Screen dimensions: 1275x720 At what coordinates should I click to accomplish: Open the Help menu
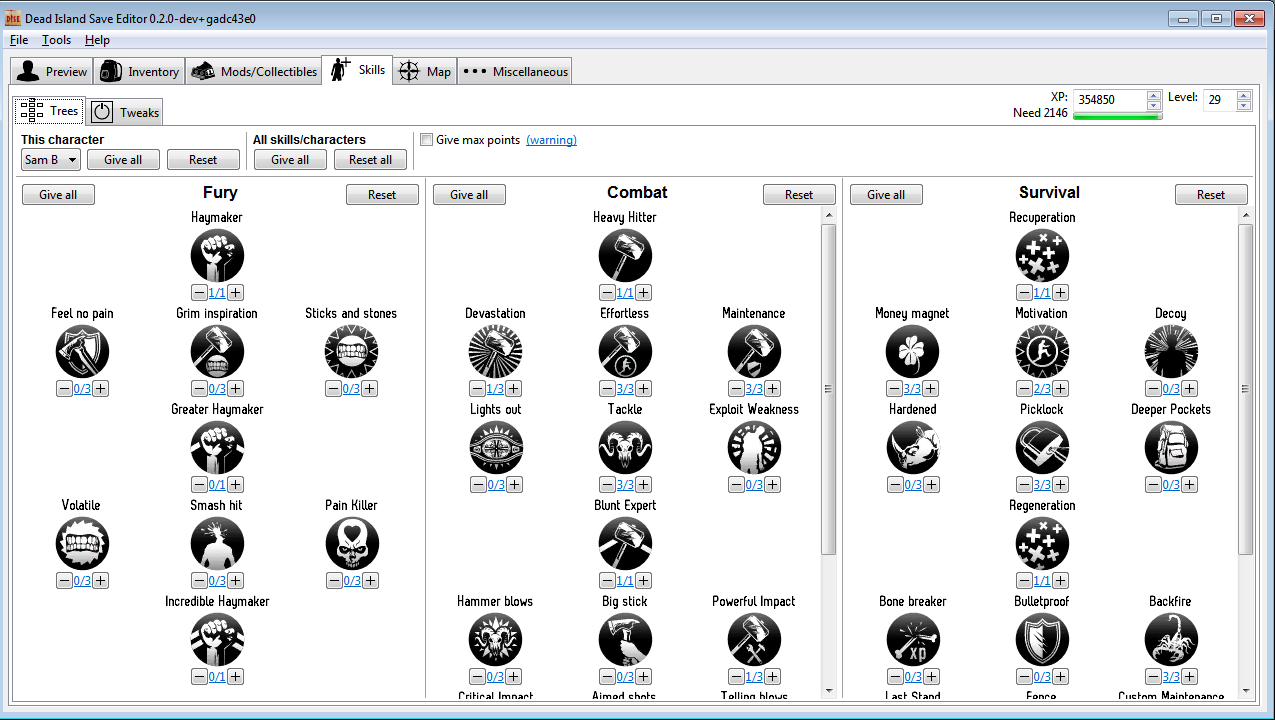point(97,40)
